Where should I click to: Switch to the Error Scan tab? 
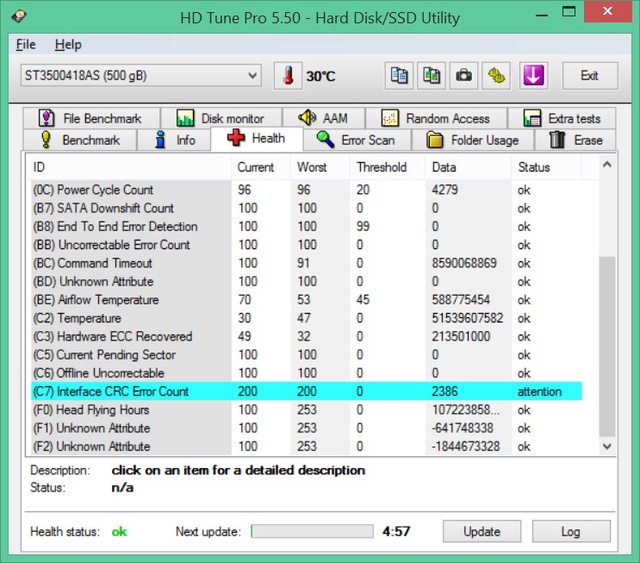point(357,140)
